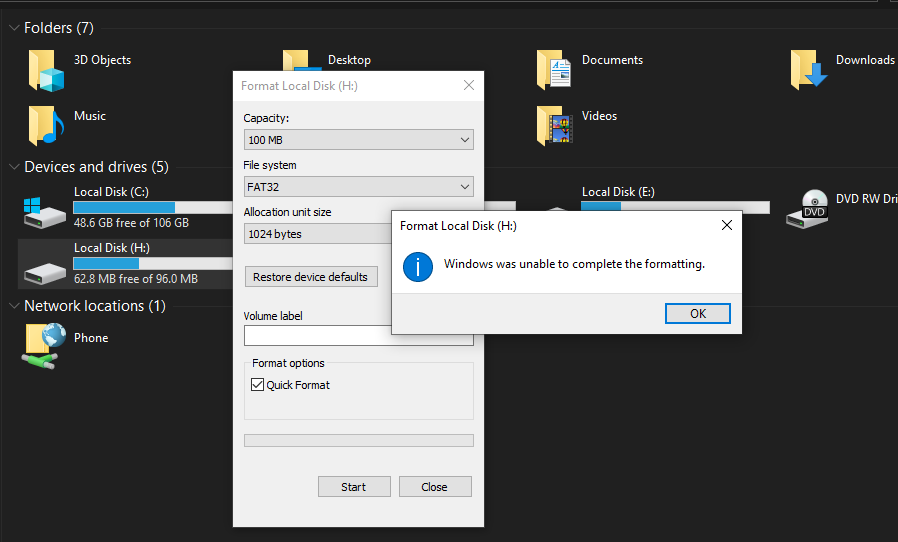Click Local Disk (C:) usage bar
The height and width of the screenshot is (542, 898).
[x=153, y=207]
